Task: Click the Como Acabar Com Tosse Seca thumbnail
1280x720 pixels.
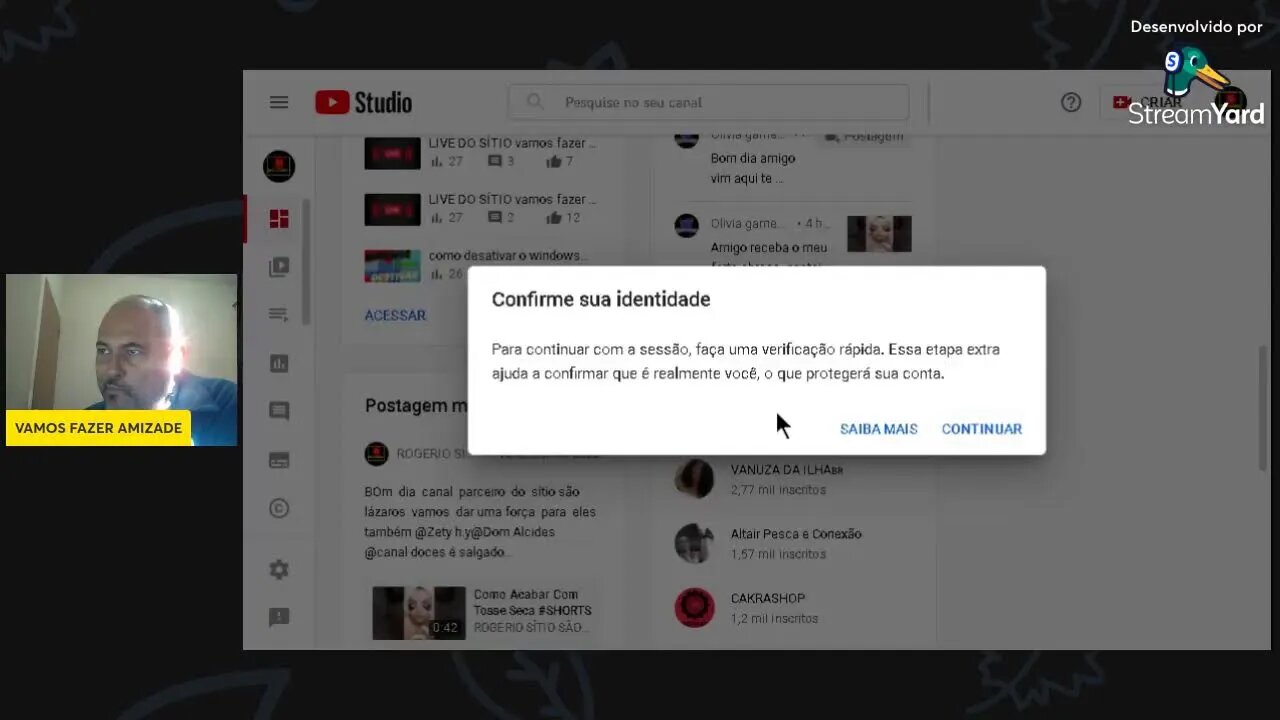Action: [419, 612]
